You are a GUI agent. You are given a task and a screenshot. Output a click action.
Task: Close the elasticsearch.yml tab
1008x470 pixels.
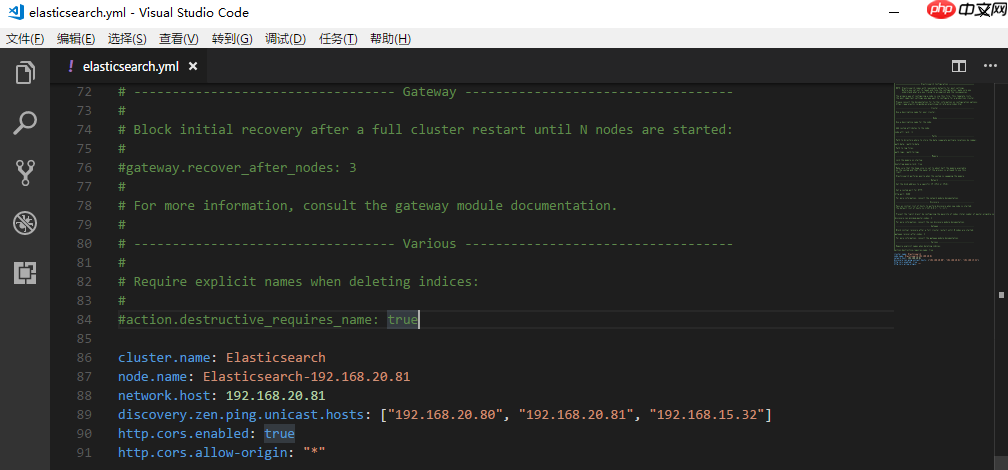click(193, 66)
